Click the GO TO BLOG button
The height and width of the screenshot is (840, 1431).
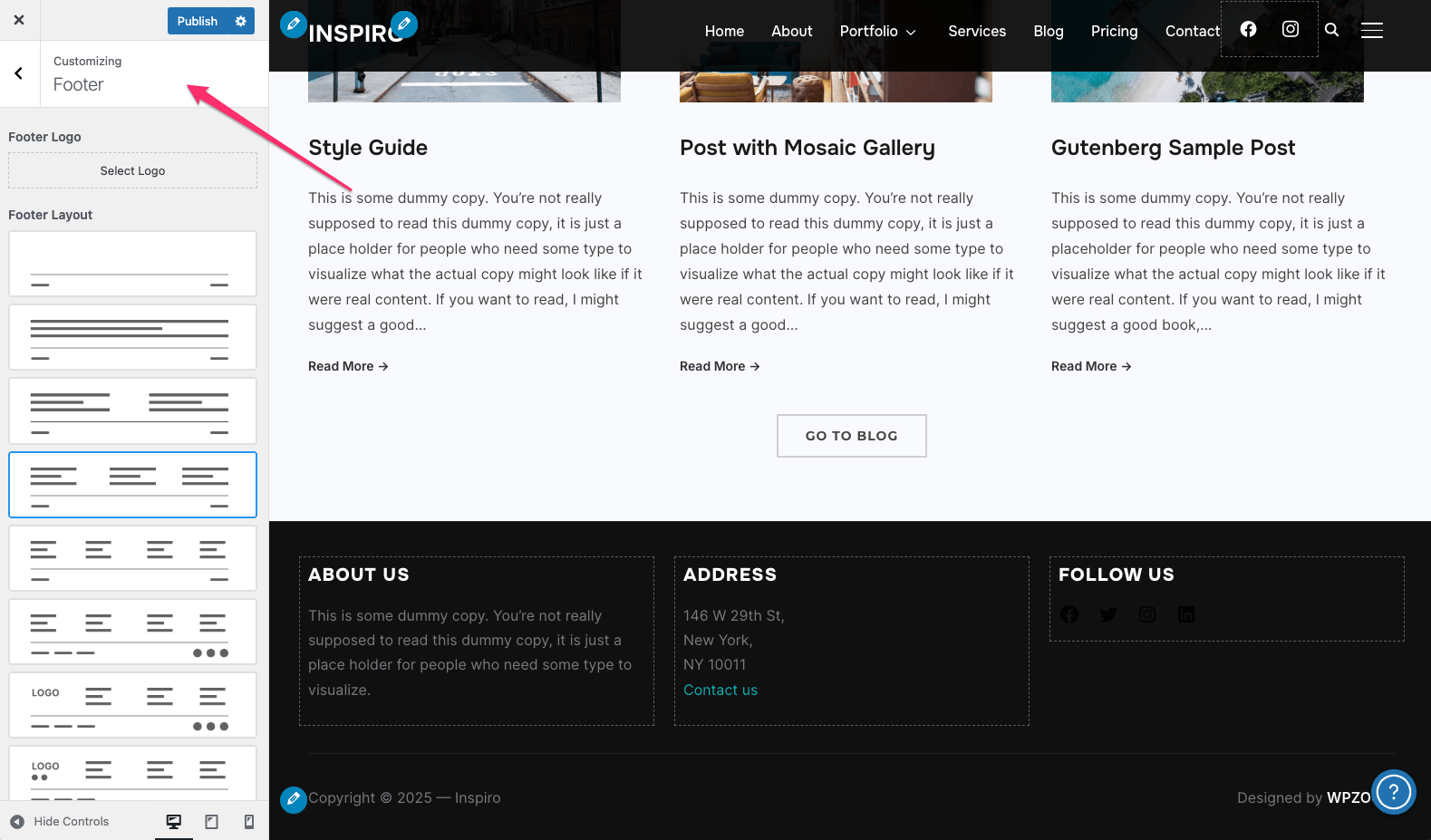pos(851,436)
